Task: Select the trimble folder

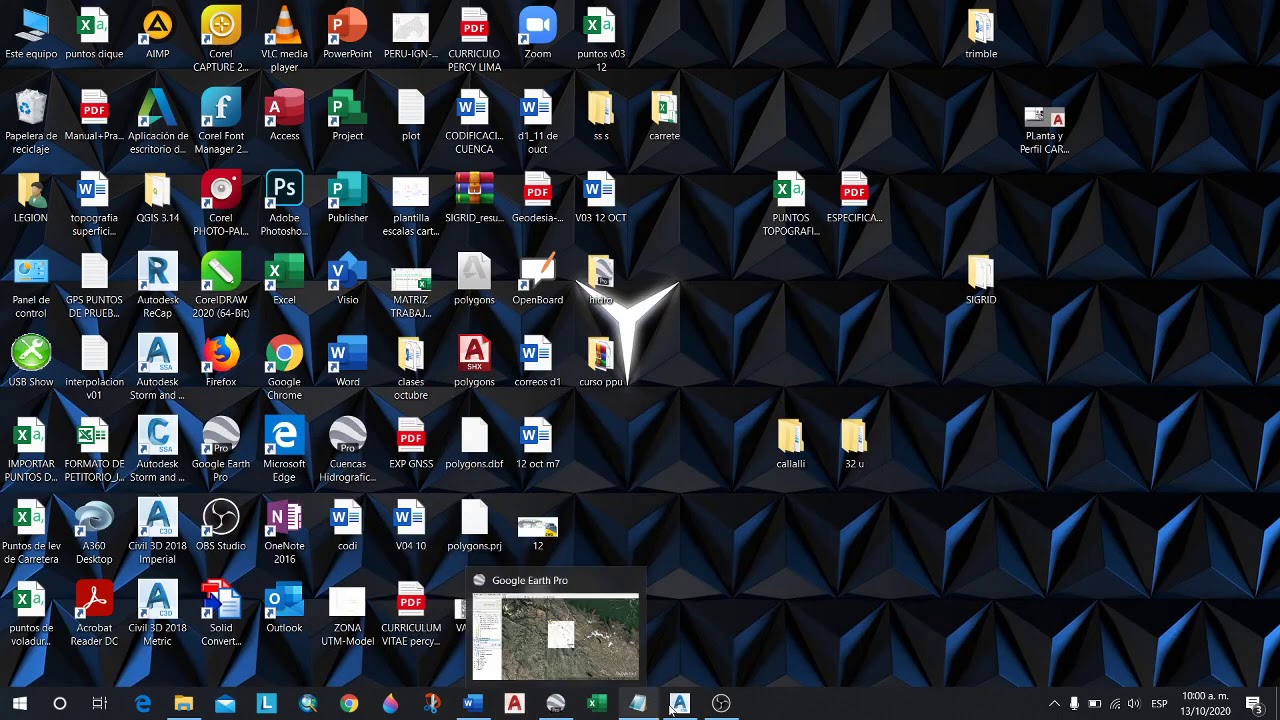Action: [x=981, y=35]
